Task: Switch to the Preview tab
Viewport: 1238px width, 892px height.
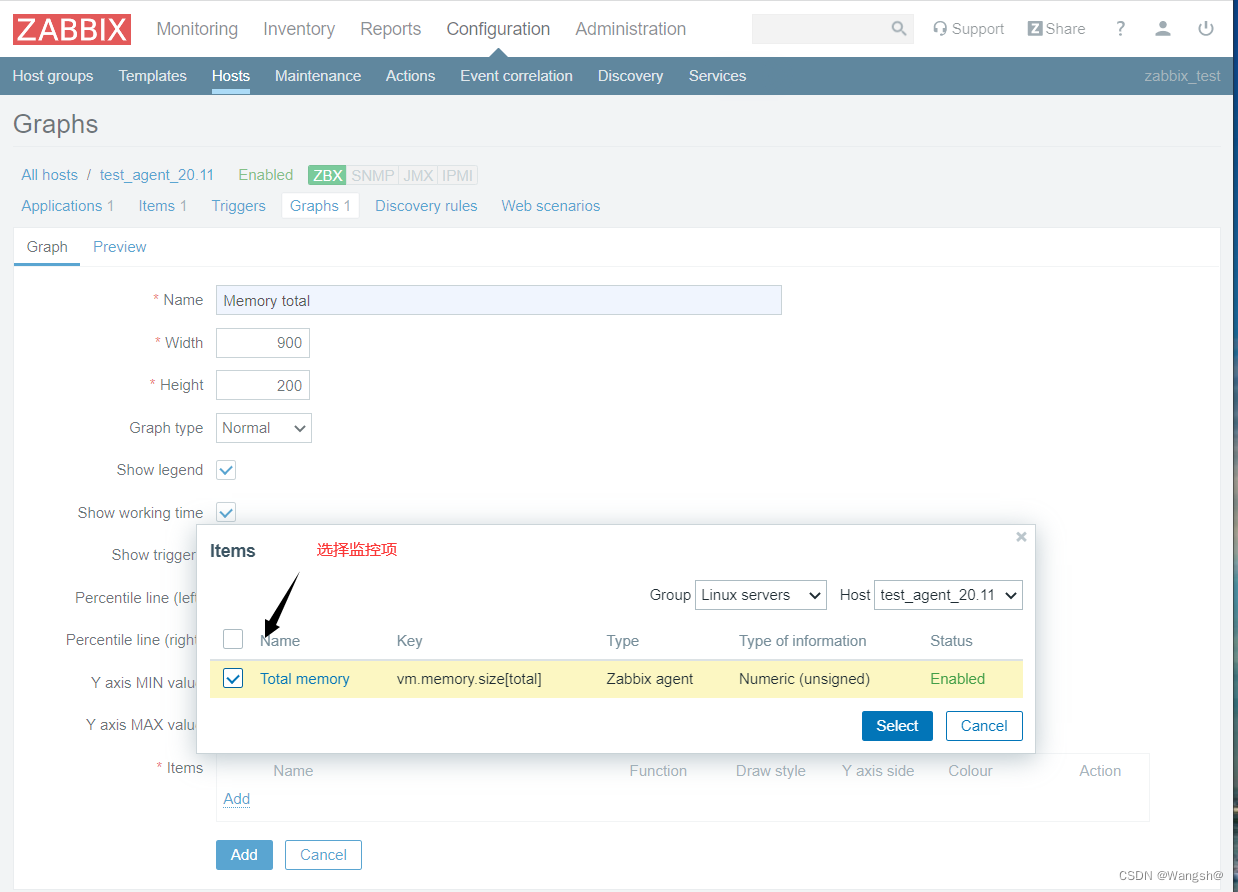Action: 120,247
